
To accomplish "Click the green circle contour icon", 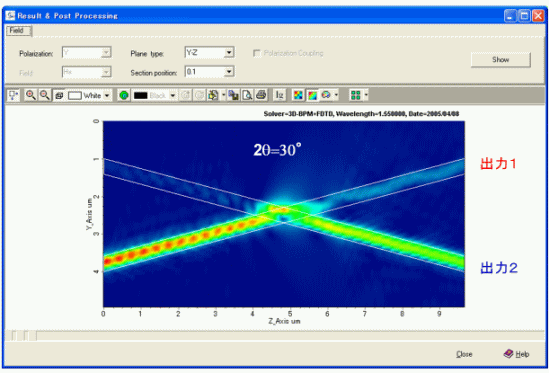I will 124,95.
